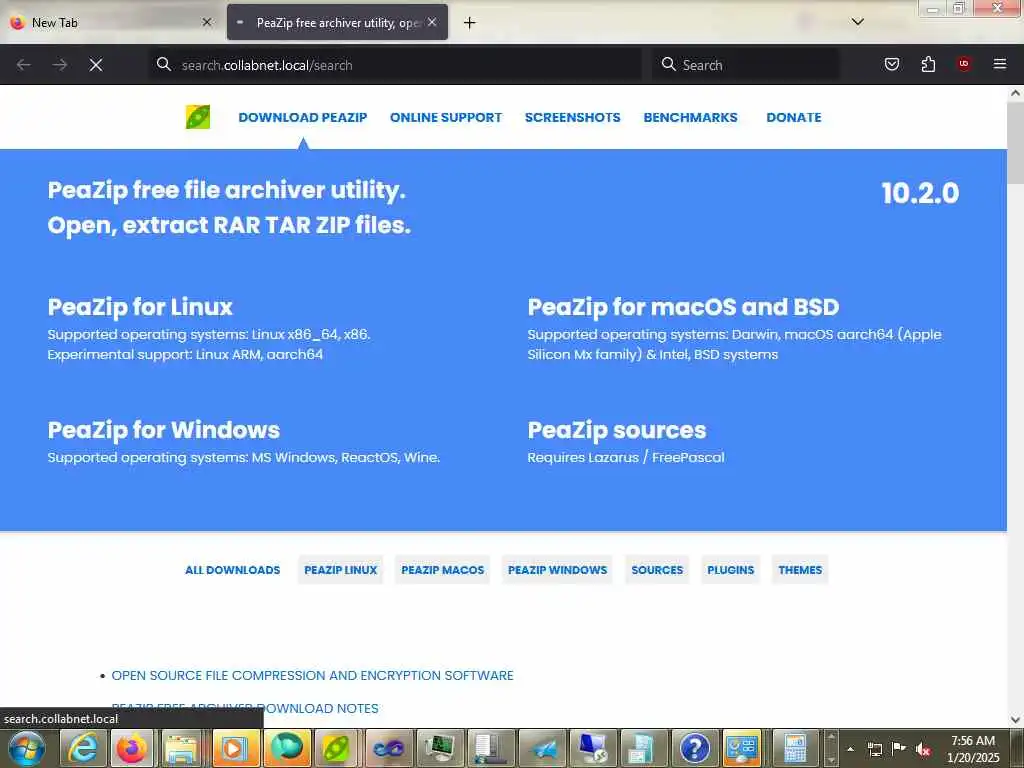
Task: Click the PLUGINS button
Action: 730,569
